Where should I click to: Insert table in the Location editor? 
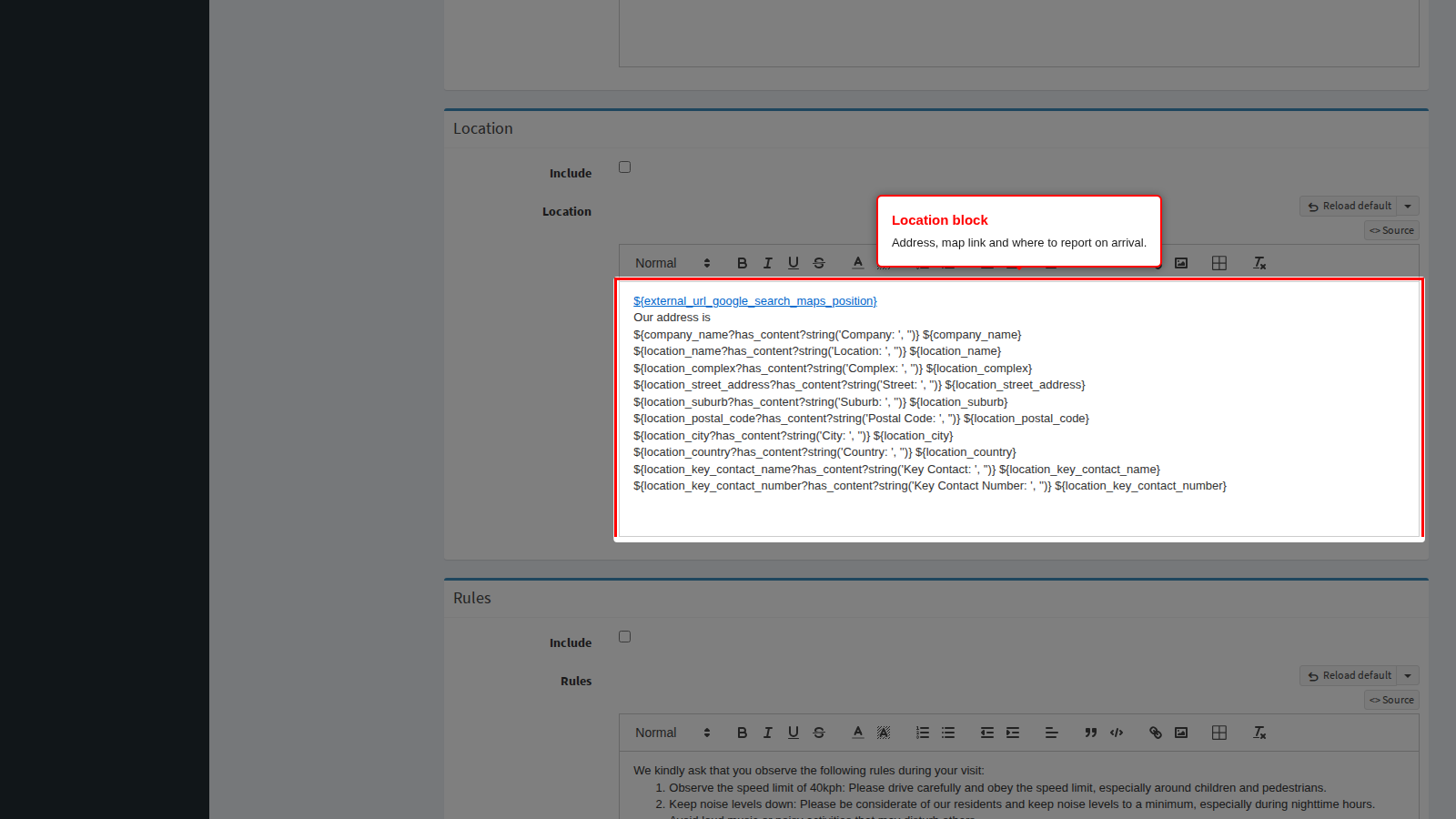pos(1219,263)
